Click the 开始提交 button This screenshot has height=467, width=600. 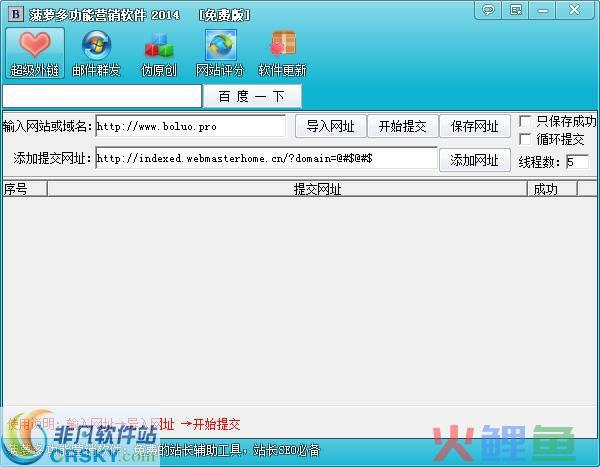[x=403, y=126]
